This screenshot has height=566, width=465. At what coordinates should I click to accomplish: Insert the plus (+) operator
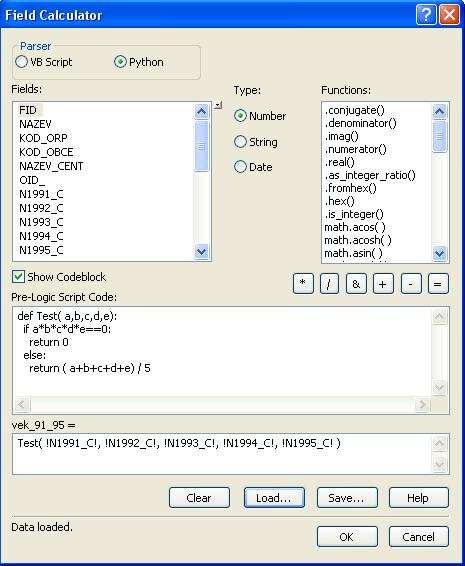[x=383, y=284]
